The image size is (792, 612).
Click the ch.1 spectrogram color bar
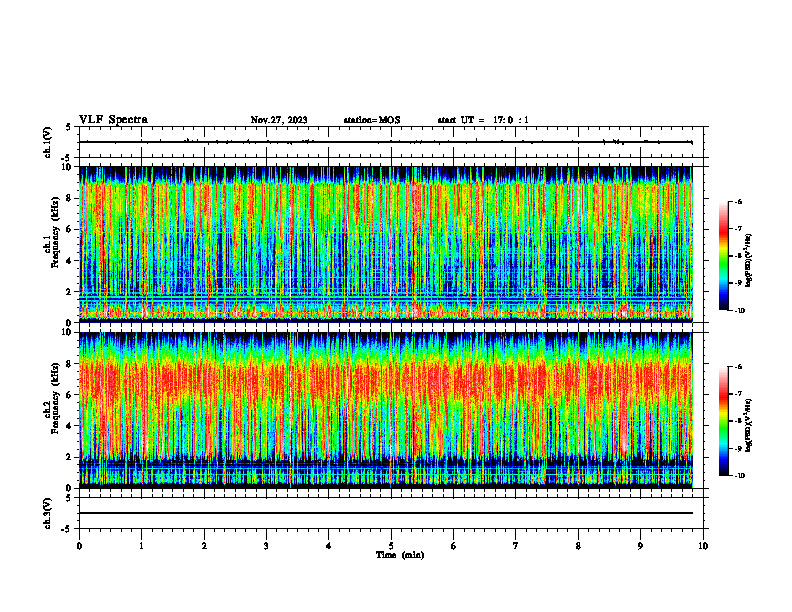(x=723, y=256)
